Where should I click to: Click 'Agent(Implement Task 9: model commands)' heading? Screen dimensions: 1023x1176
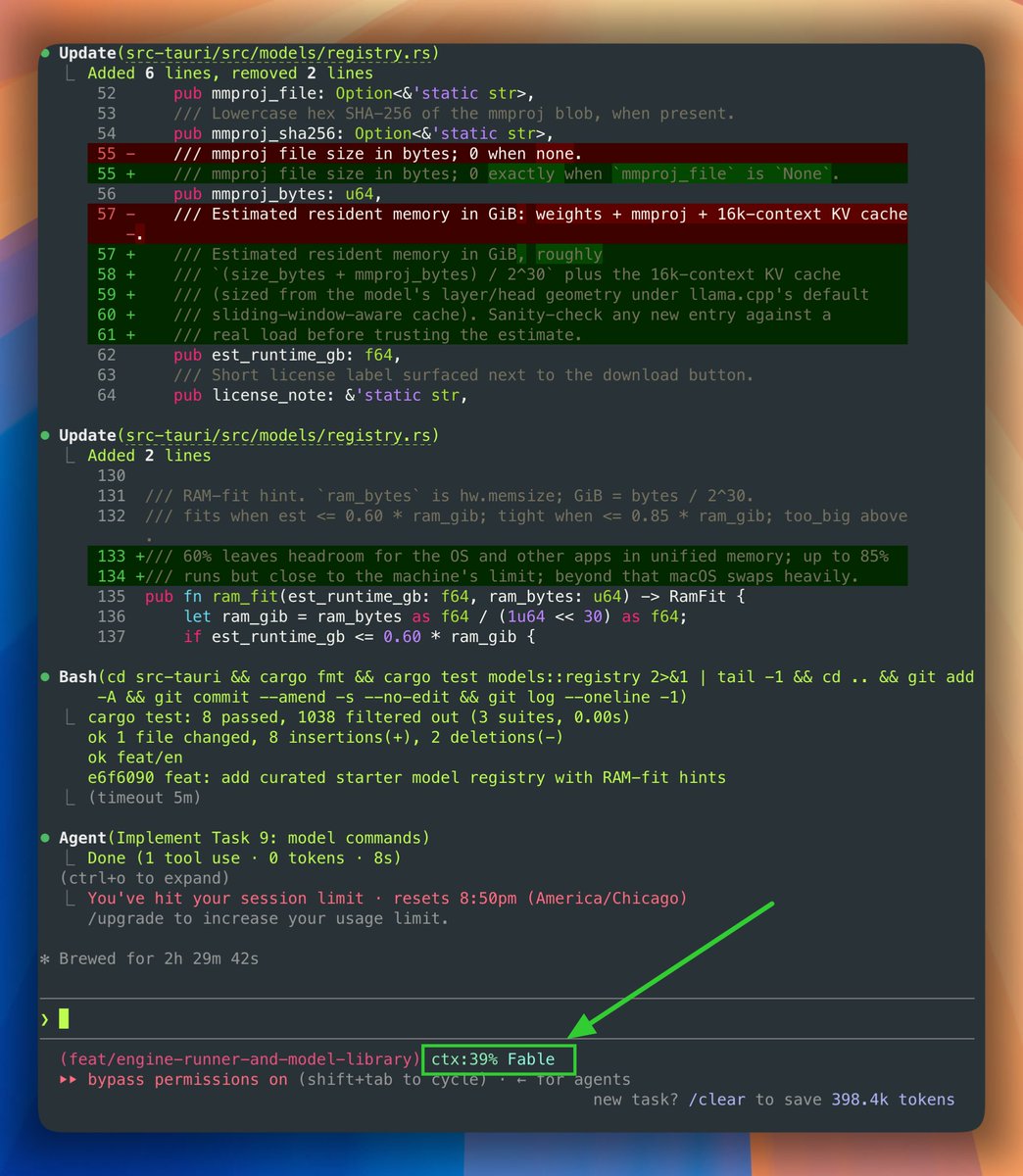pos(244,838)
